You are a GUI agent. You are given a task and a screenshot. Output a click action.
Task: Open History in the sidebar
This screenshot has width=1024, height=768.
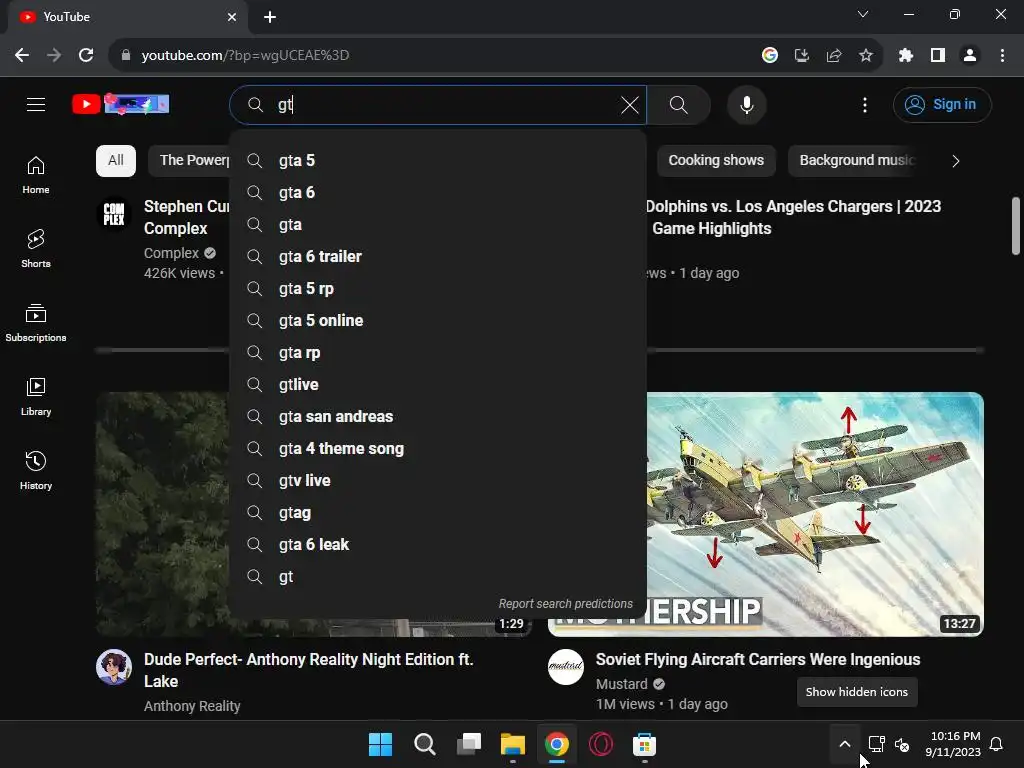point(36,470)
